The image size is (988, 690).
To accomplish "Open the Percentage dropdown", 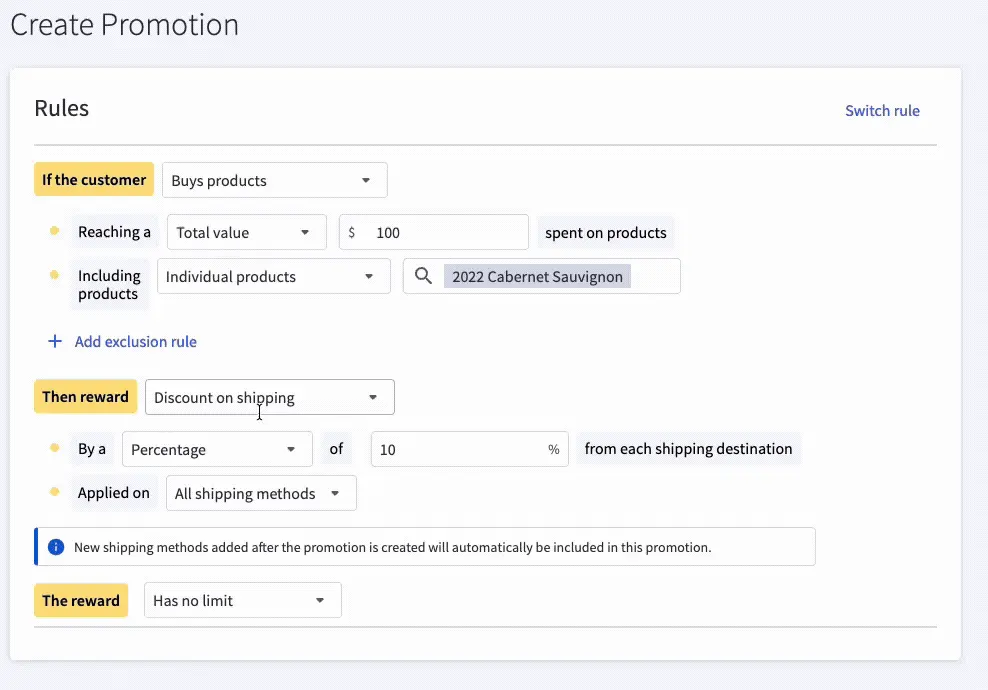I will tap(216, 449).
